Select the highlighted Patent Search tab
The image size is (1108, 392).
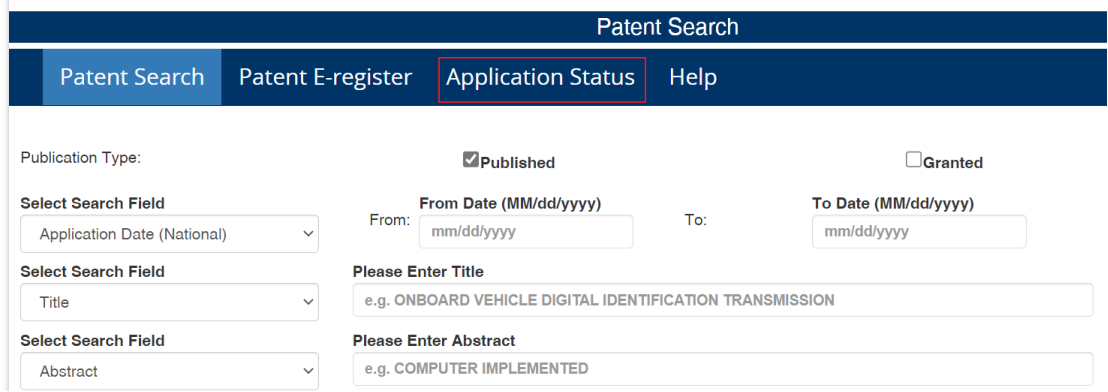point(132,77)
